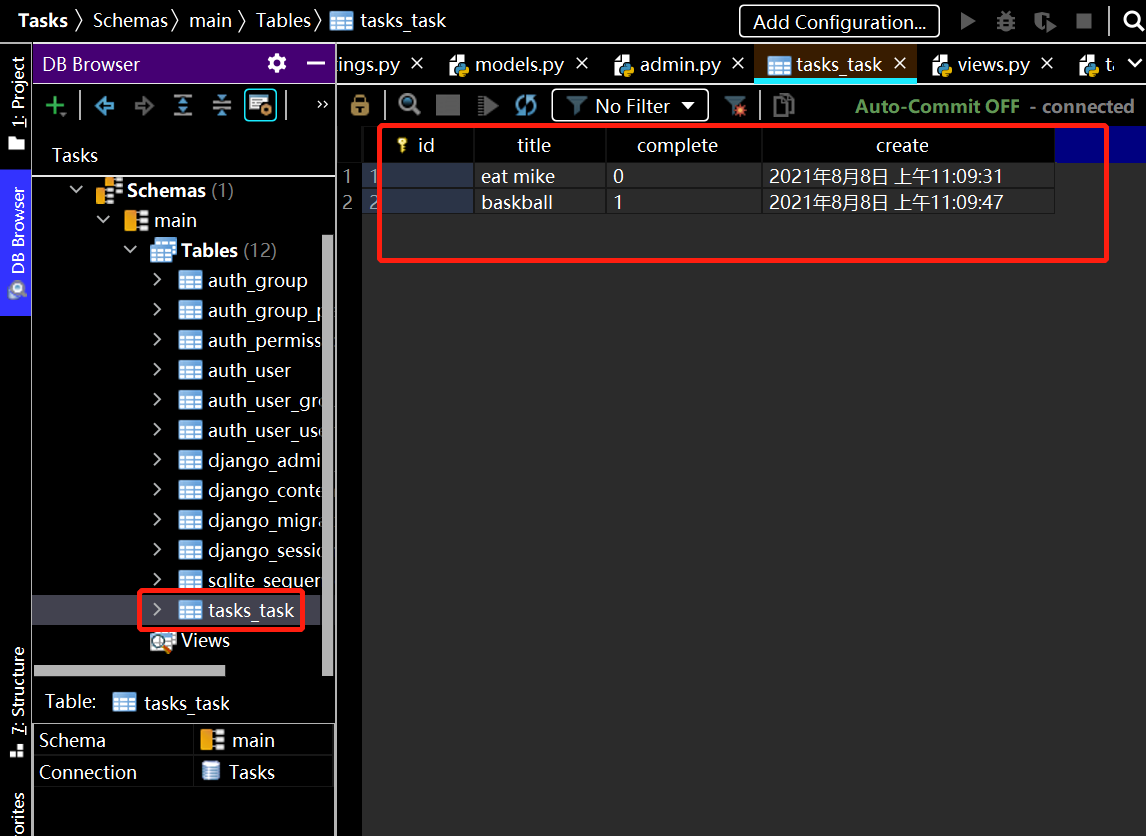
Task: Collapse the main schema node
Action: tap(103, 220)
